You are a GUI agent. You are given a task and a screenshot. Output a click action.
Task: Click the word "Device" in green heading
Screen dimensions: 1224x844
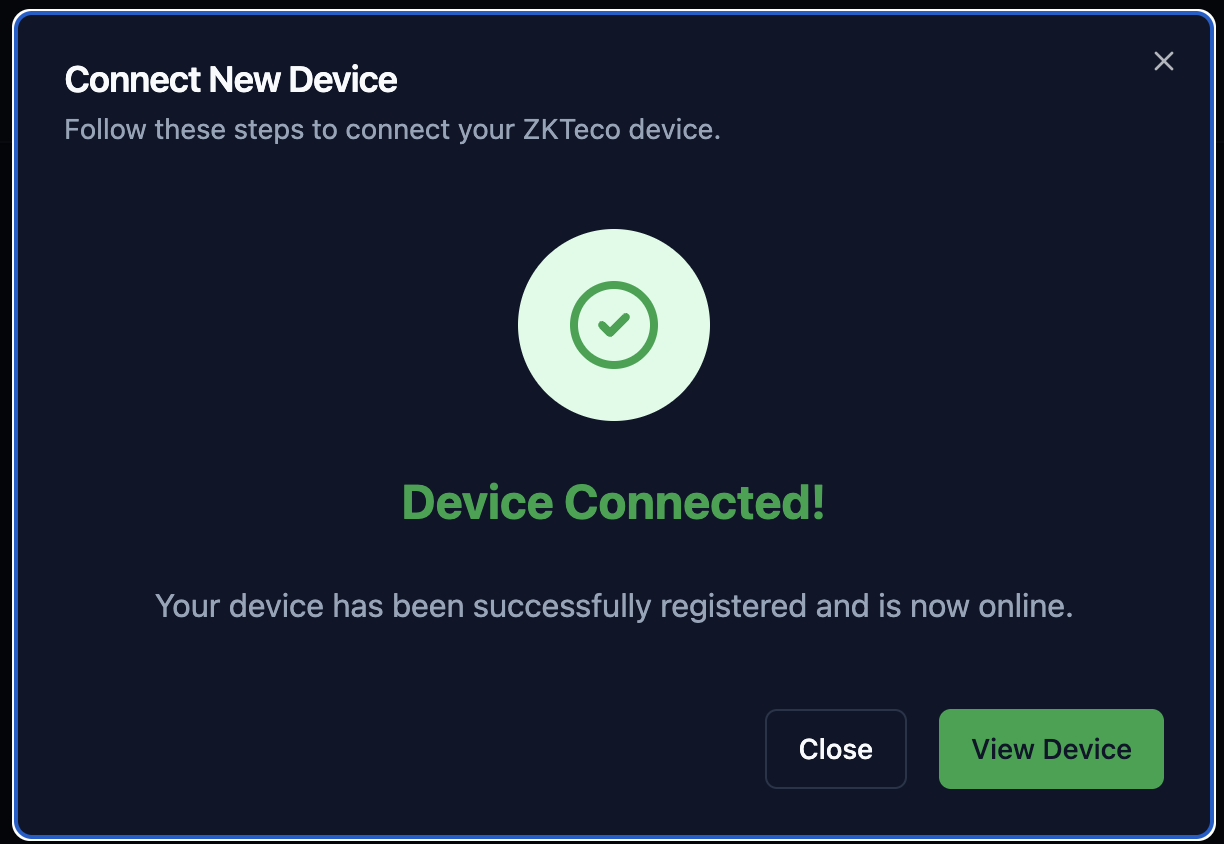477,502
